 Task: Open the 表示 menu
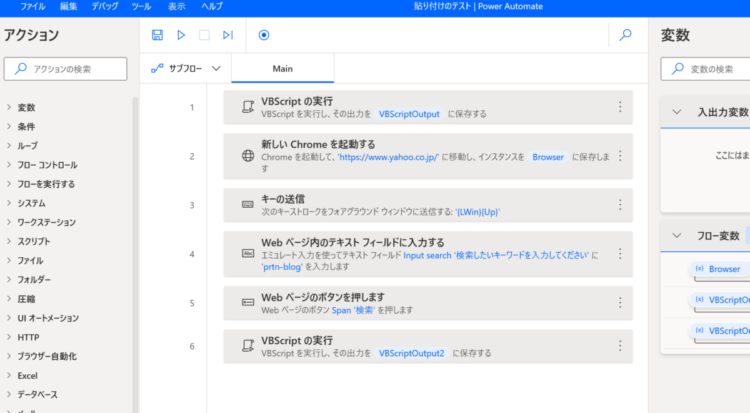pos(176,6)
